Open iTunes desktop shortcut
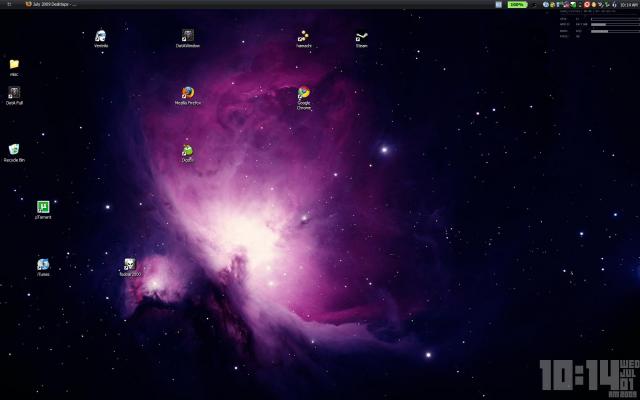Screen dimensions: 640x400 43,265
